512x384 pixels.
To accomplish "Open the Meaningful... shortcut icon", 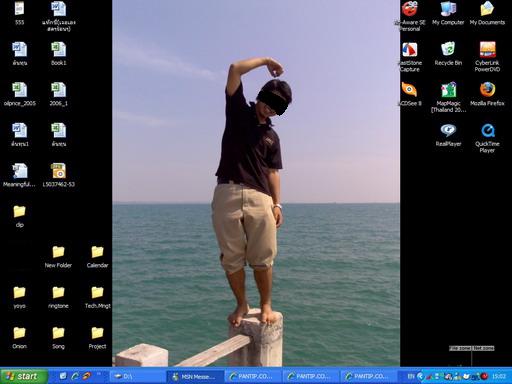I will [x=19, y=175].
